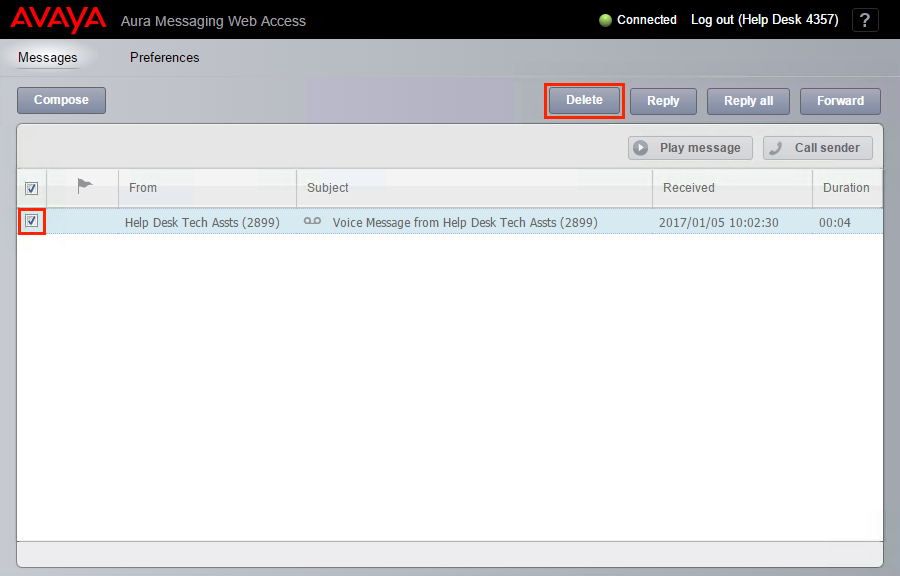Open the Preferences tab
The width and height of the screenshot is (900, 576).
click(165, 58)
